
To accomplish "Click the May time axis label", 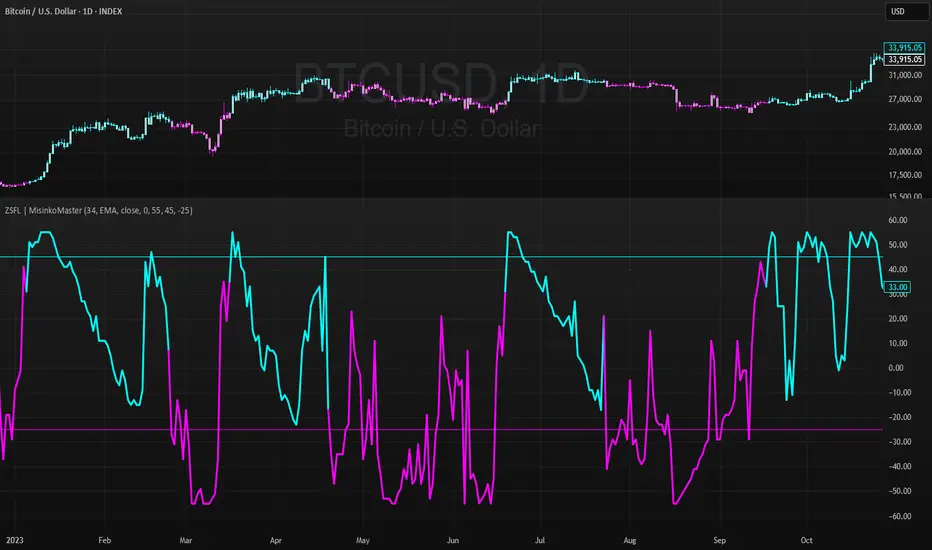I will [363, 540].
